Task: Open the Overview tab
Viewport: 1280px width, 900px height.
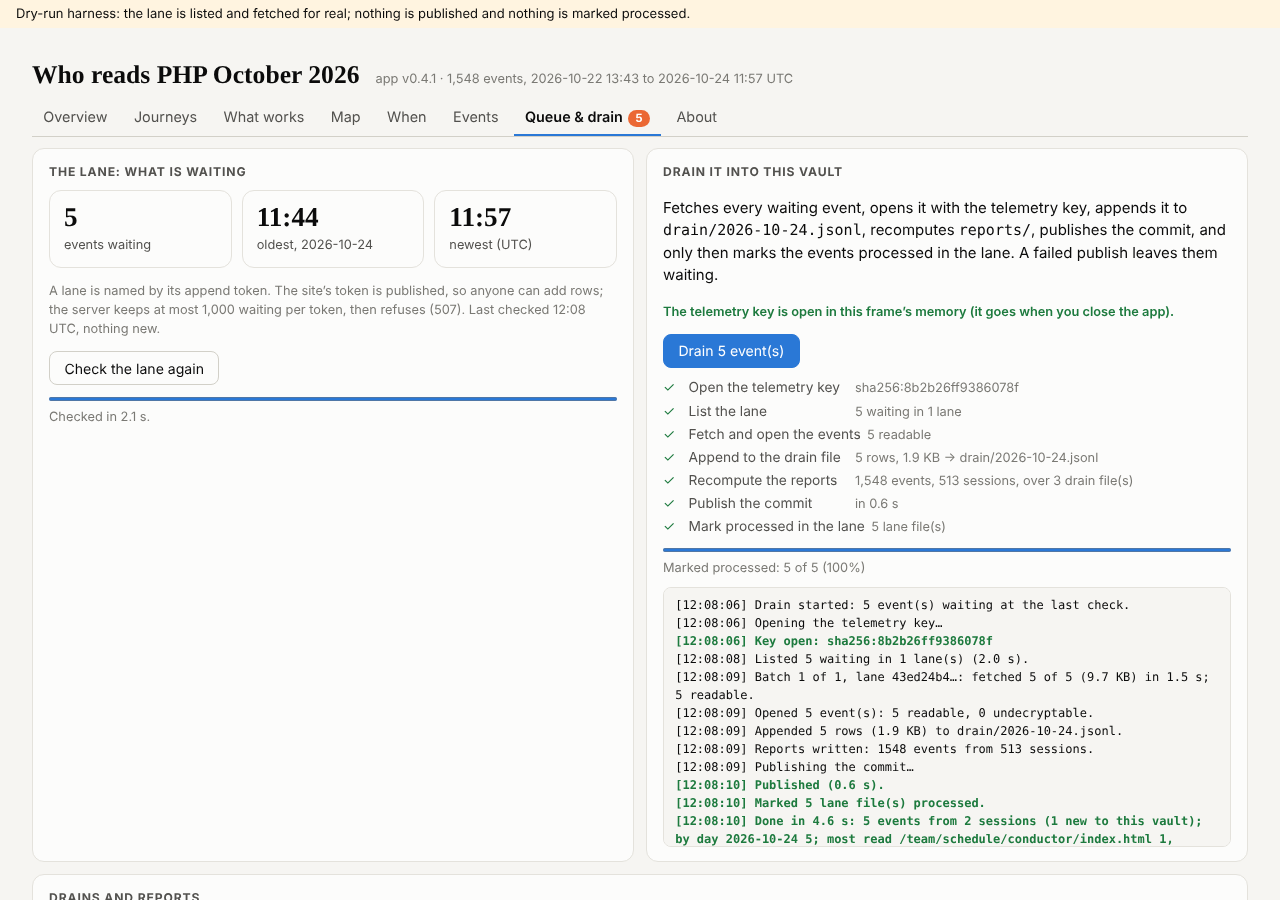Action: click(x=75, y=117)
